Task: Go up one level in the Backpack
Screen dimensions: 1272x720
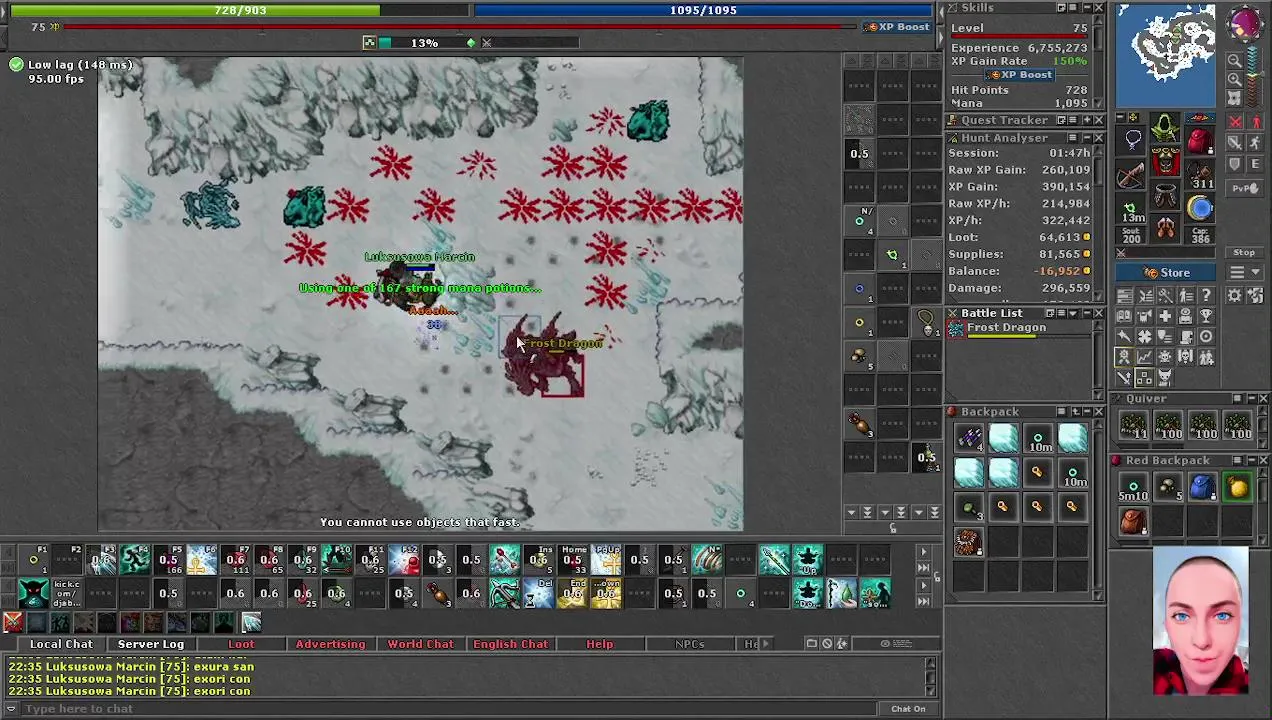Action: coord(1076,412)
